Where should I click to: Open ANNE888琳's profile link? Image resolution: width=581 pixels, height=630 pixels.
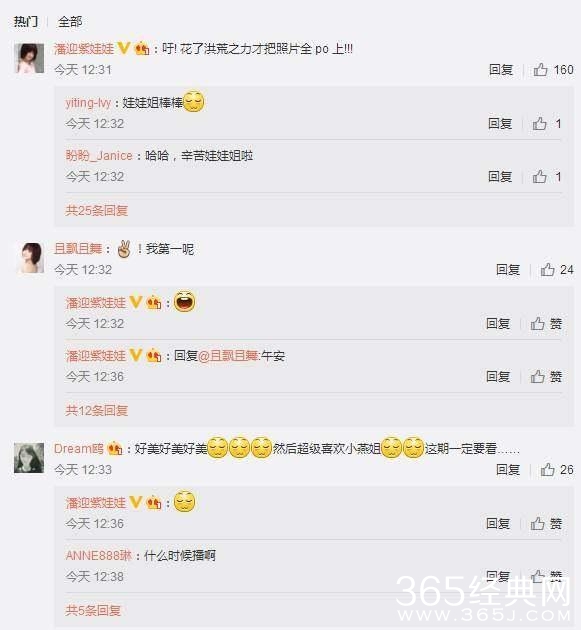click(99, 556)
